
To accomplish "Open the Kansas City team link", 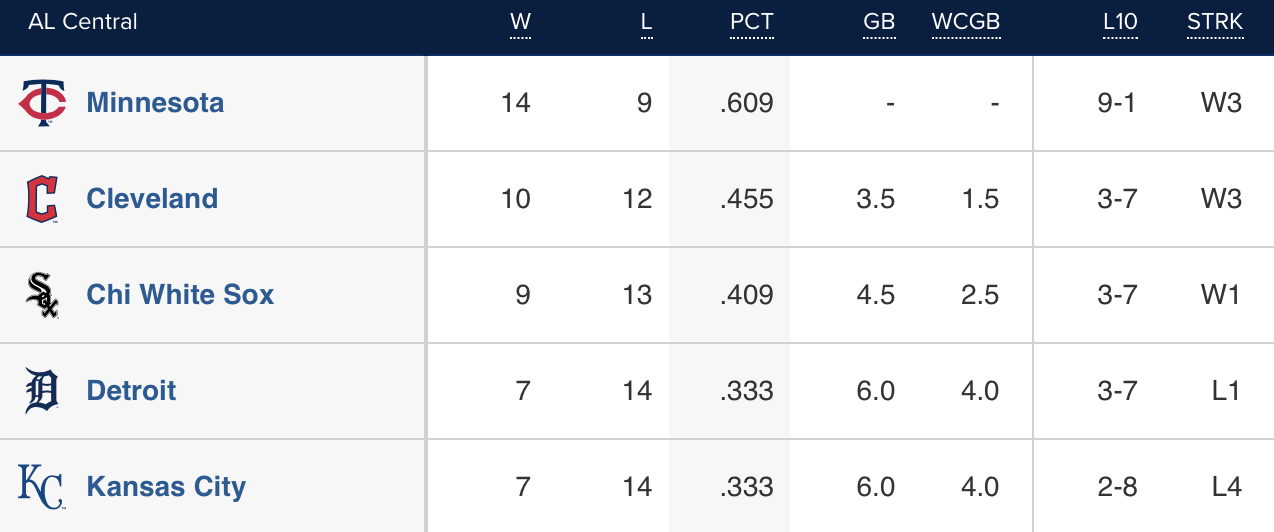I will click(x=166, y=487).
